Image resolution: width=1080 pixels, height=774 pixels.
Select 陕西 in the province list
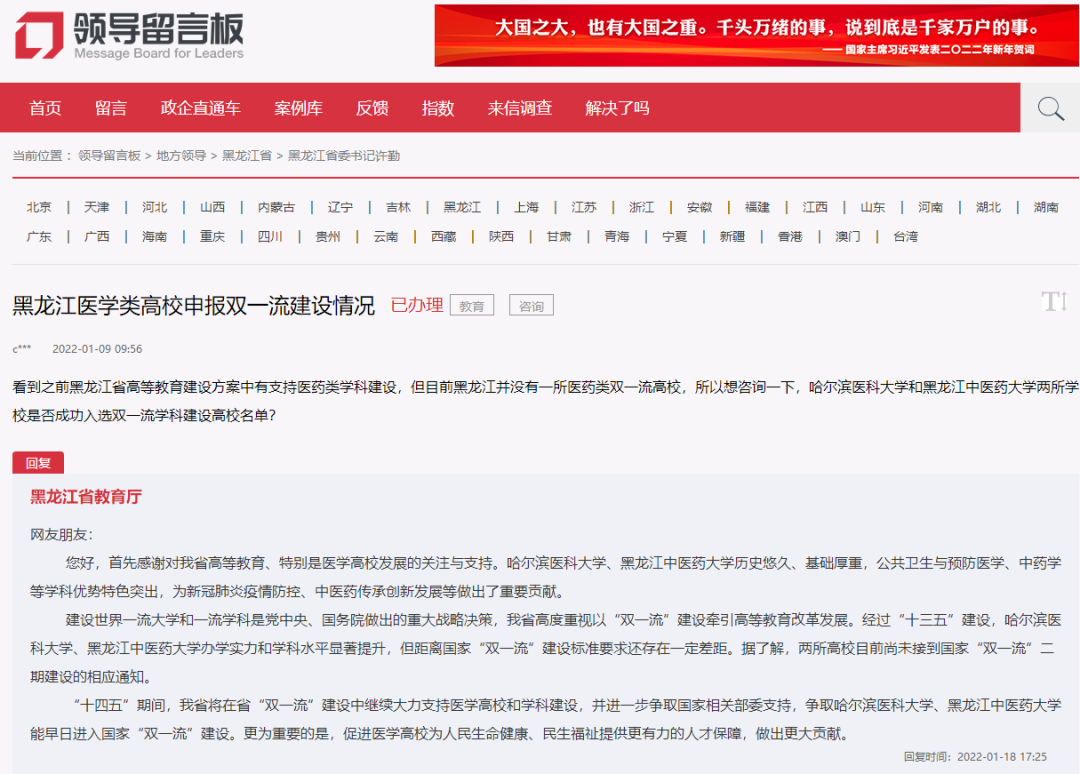point(501,237)
